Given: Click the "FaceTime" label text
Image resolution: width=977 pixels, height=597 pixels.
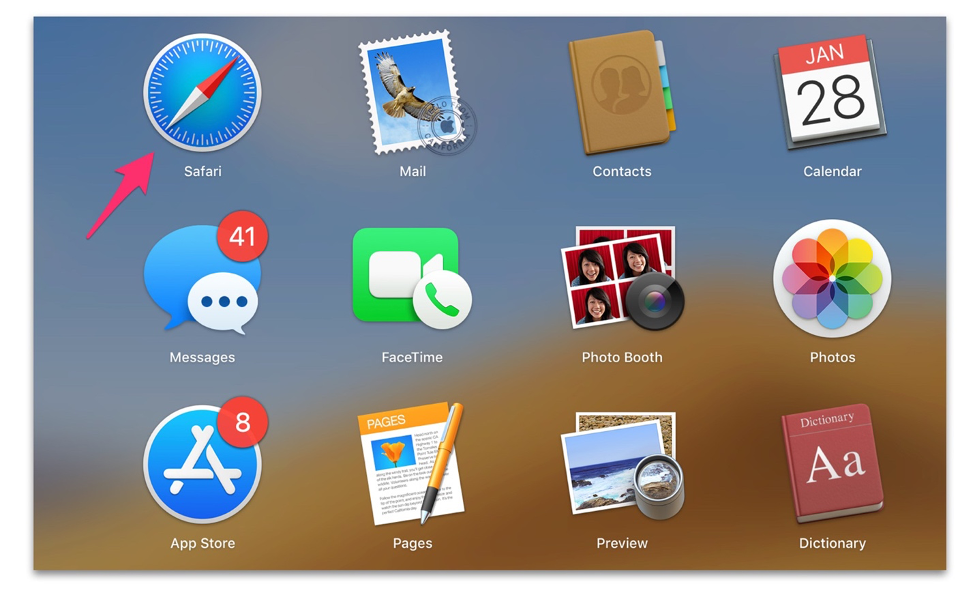Looking at the screenshot, I should click(x=412, y=357).
